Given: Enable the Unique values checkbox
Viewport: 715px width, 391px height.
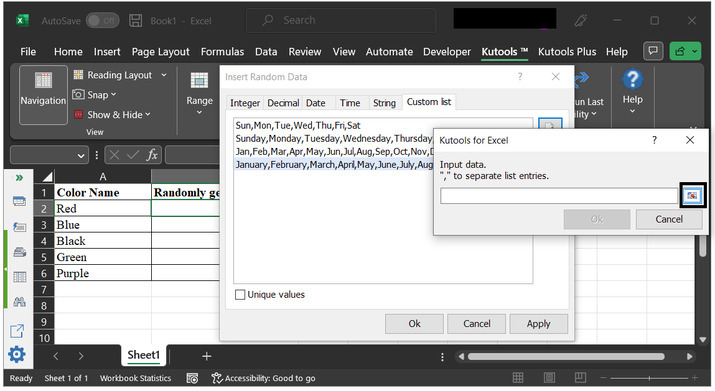Looking at the screenshot, I should 240,295.
